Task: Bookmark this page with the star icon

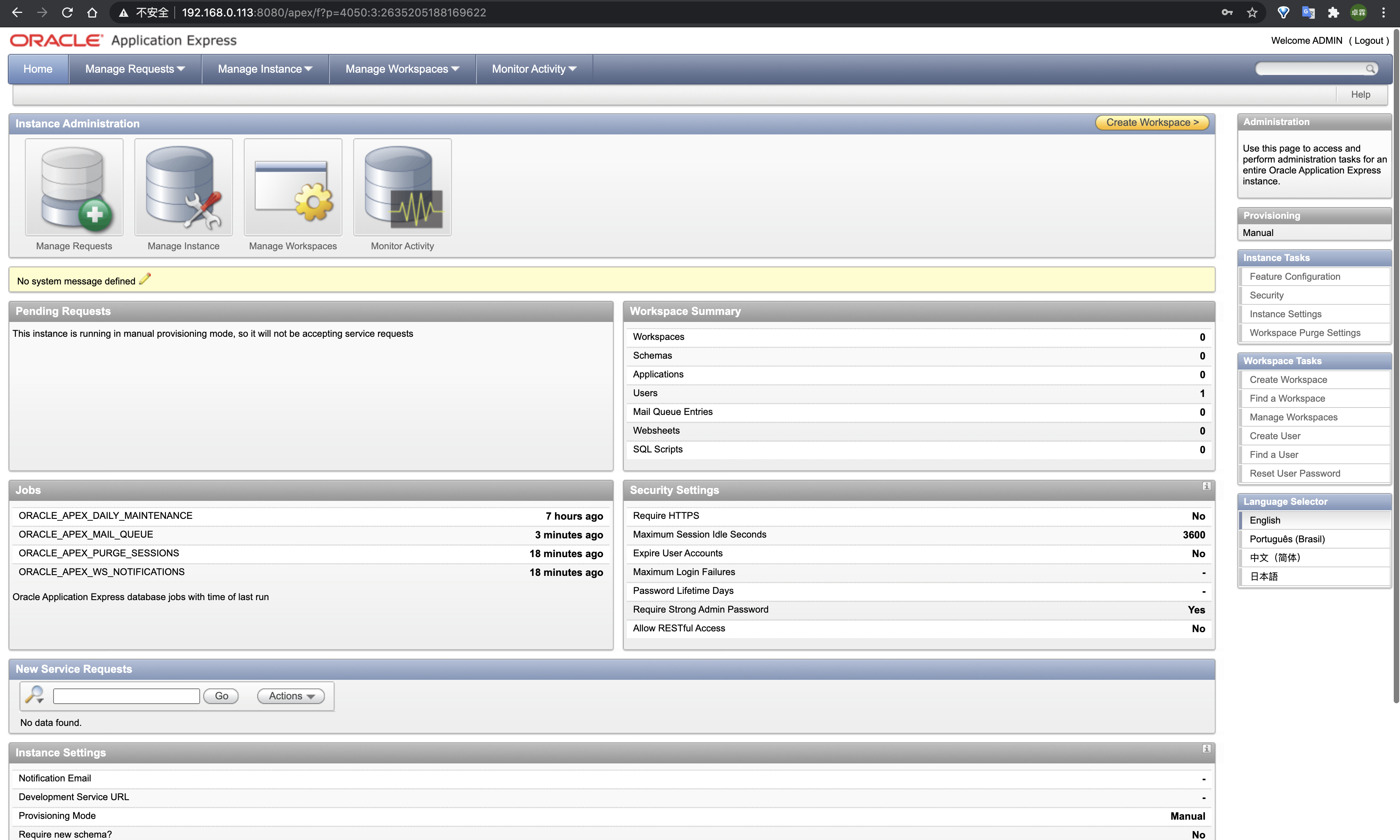Action: pos(1252,13)
